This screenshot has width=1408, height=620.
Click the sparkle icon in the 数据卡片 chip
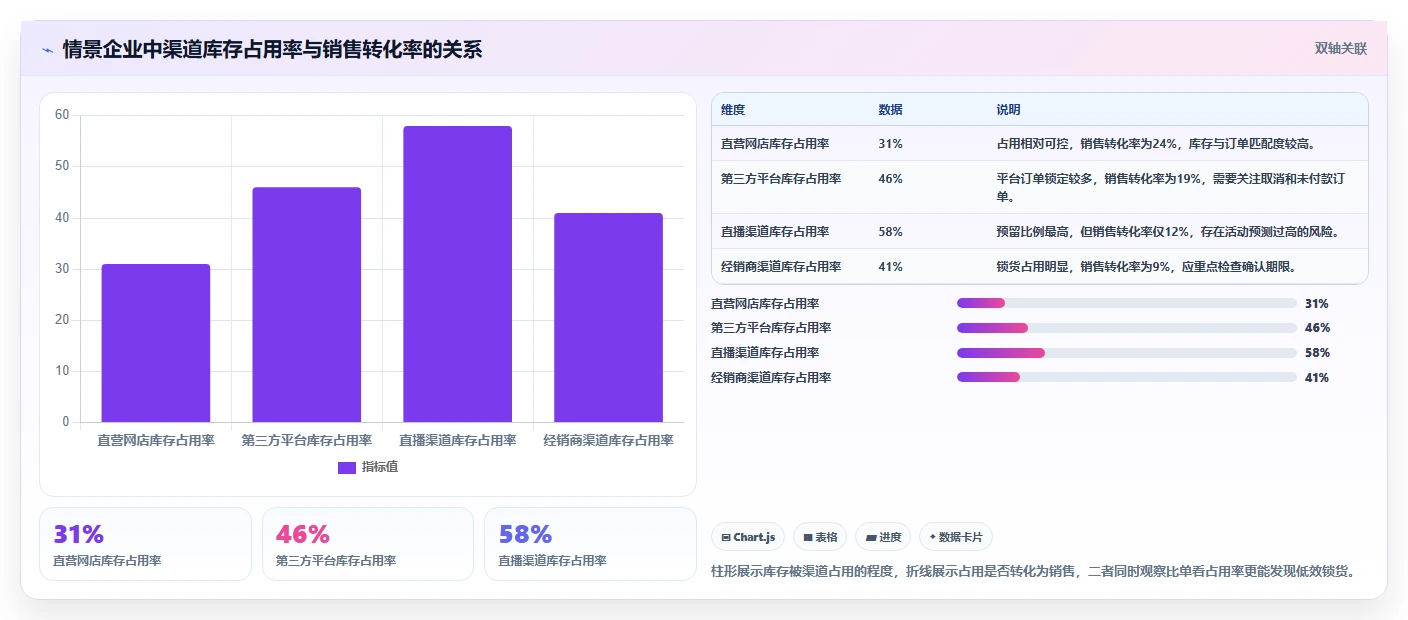point(933,537)
